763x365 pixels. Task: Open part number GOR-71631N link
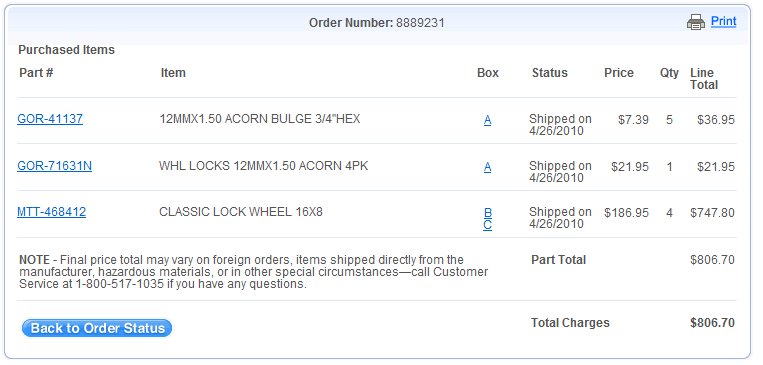pos(54,166)
